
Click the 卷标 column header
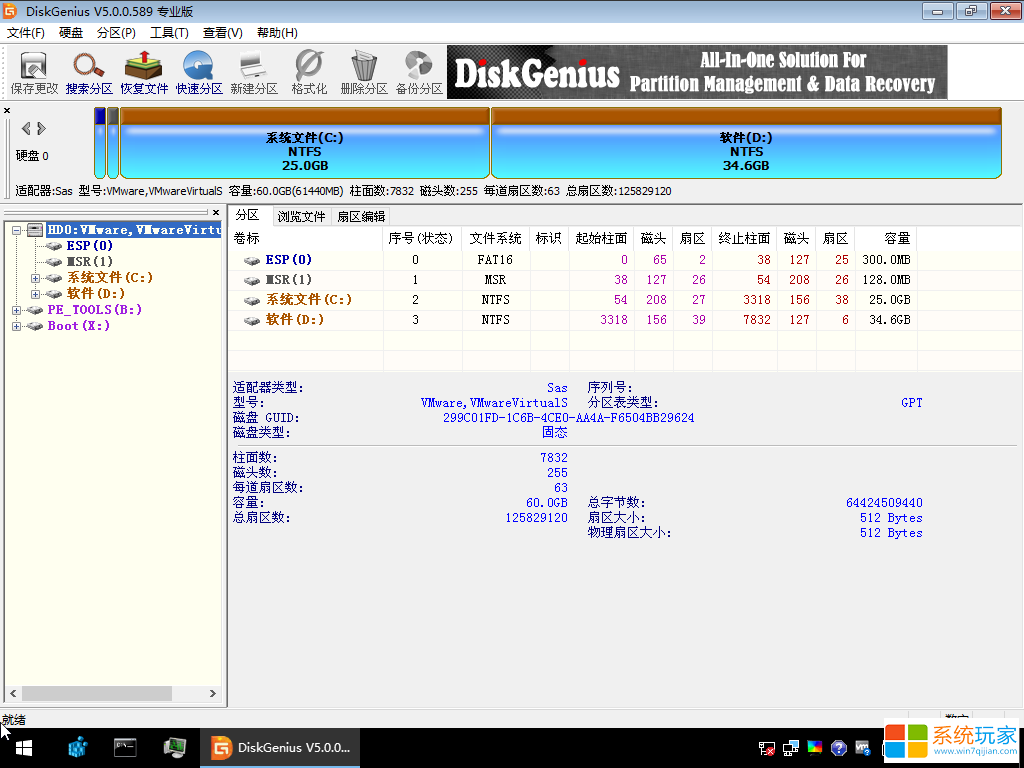tap(306, 238)
